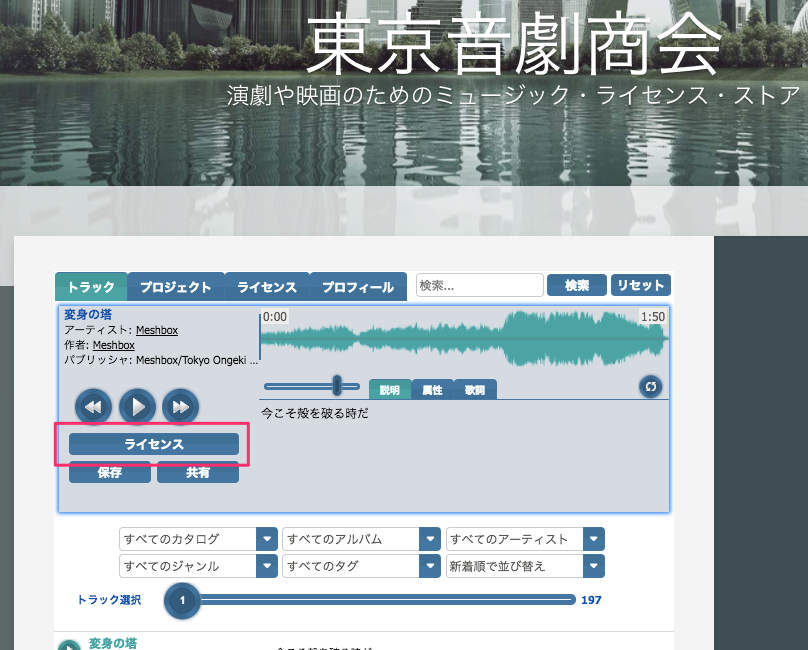Image resolution: width=808 pixels, height=650 pixels.
Task: Change sort order 新着順で並び替え
Action: click(525, 566)
